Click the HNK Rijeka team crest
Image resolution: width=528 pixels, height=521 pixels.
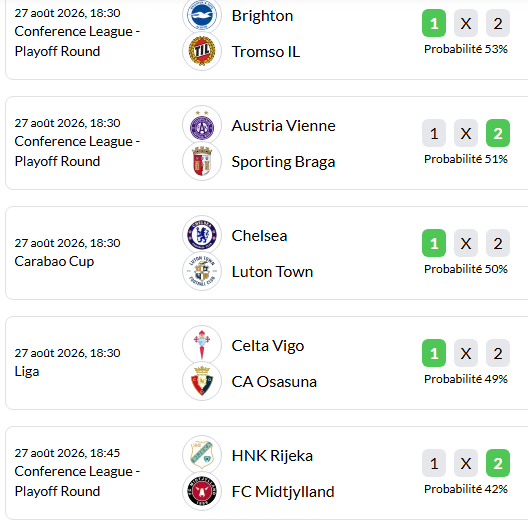click(202, 455)
